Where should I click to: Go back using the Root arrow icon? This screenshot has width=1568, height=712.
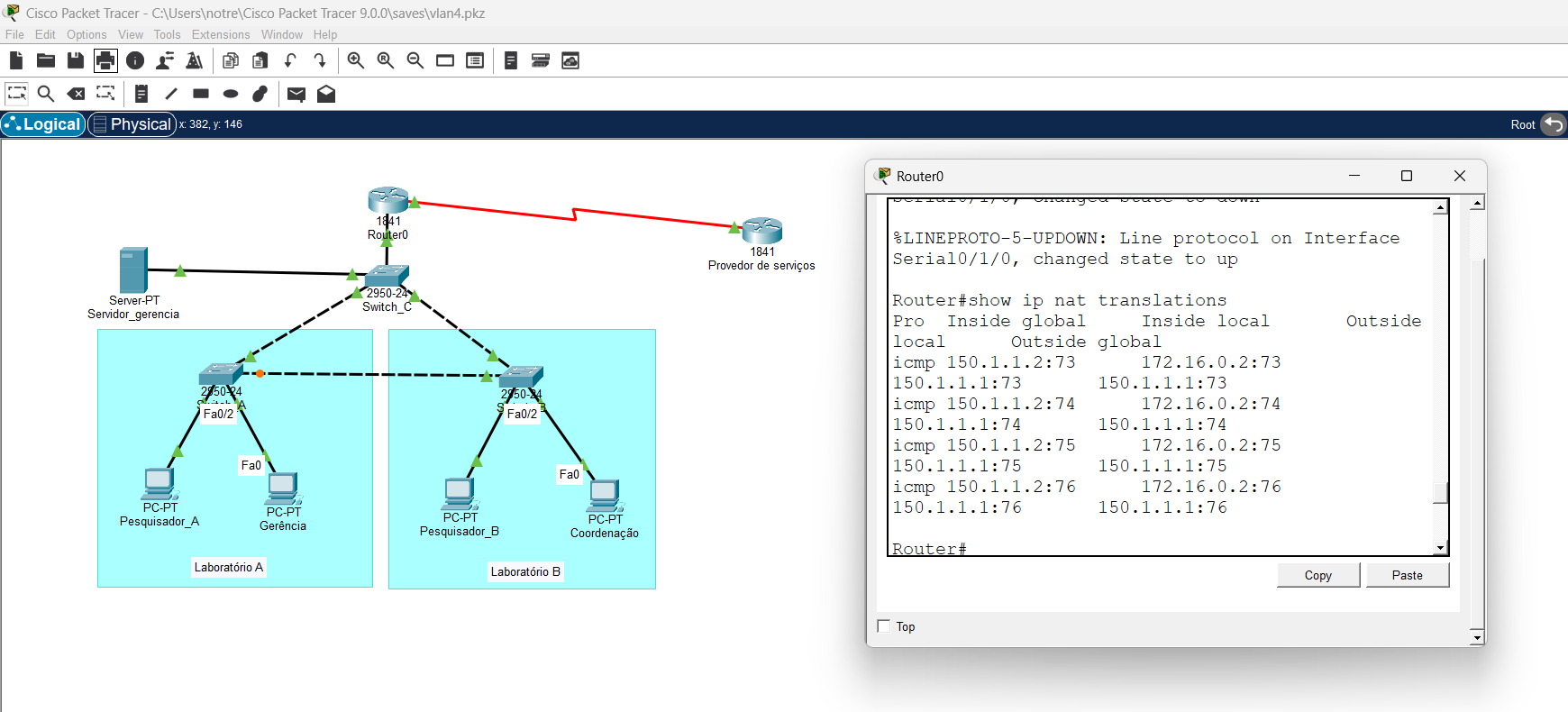pos(1554,124)
